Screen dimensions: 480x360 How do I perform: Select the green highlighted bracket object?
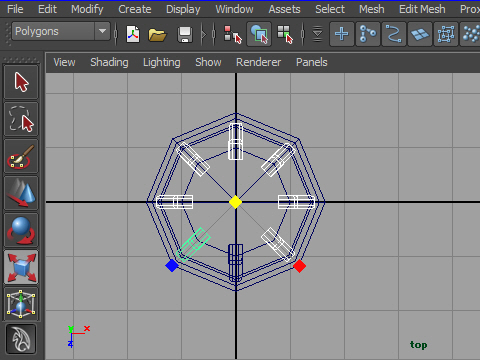coord(193,244)
